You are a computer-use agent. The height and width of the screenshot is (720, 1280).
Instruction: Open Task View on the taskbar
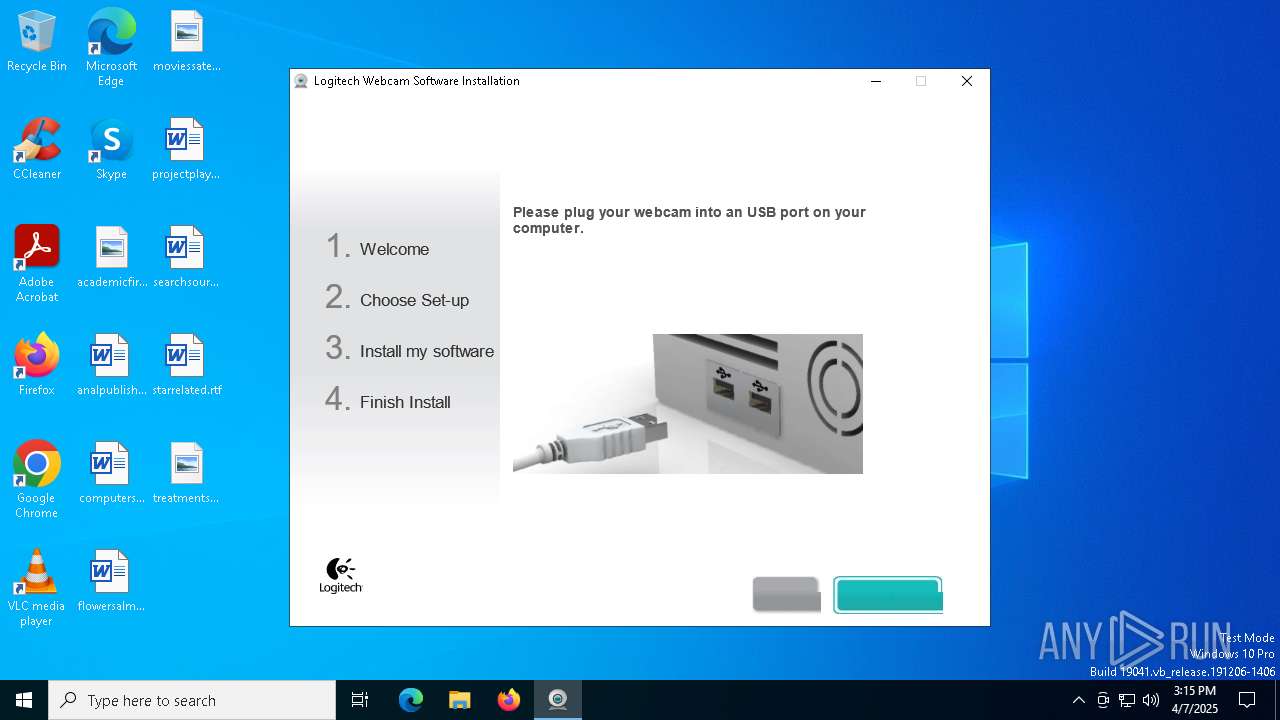coord(360,700)
